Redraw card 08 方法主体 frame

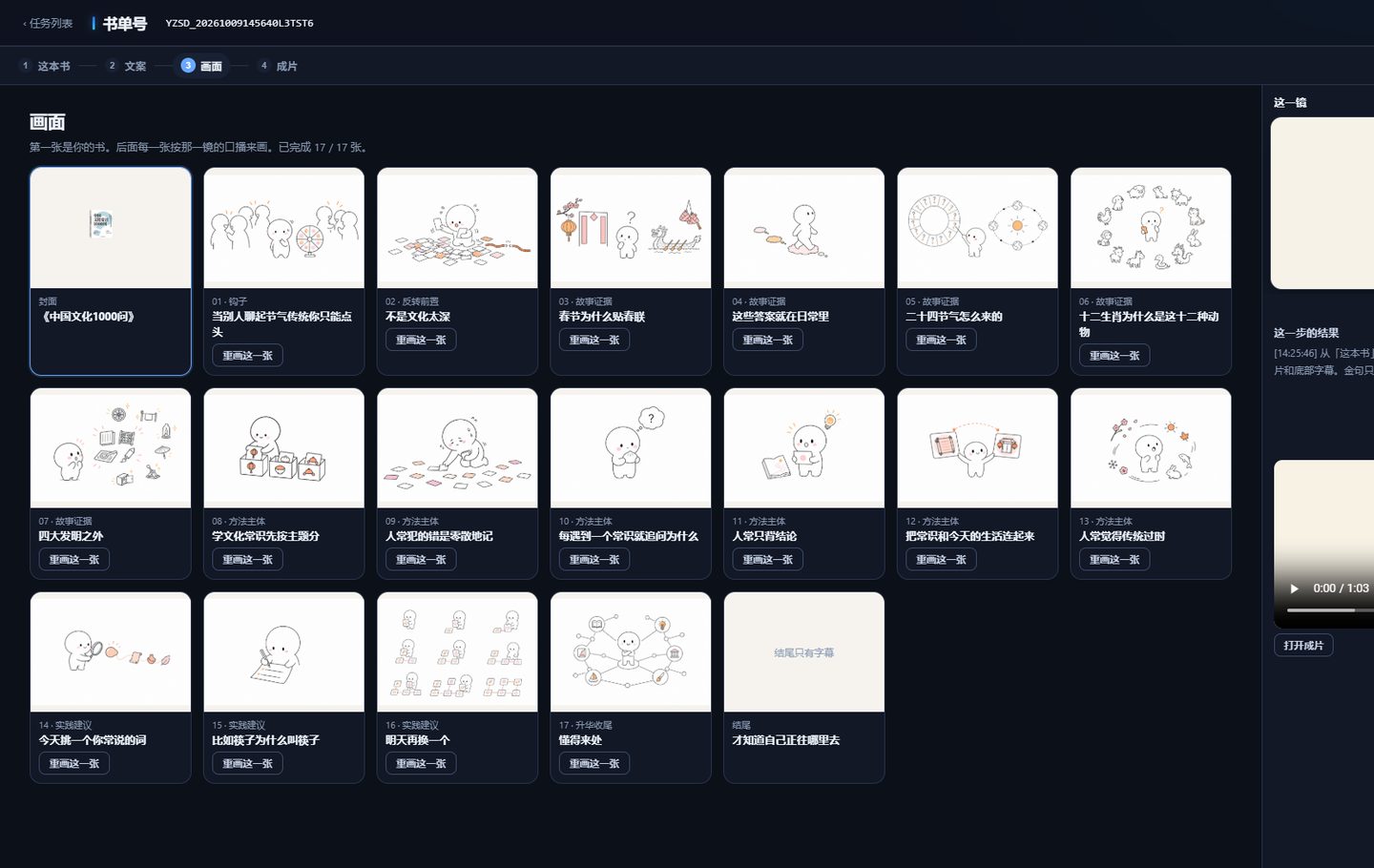(x=247, y=560)
